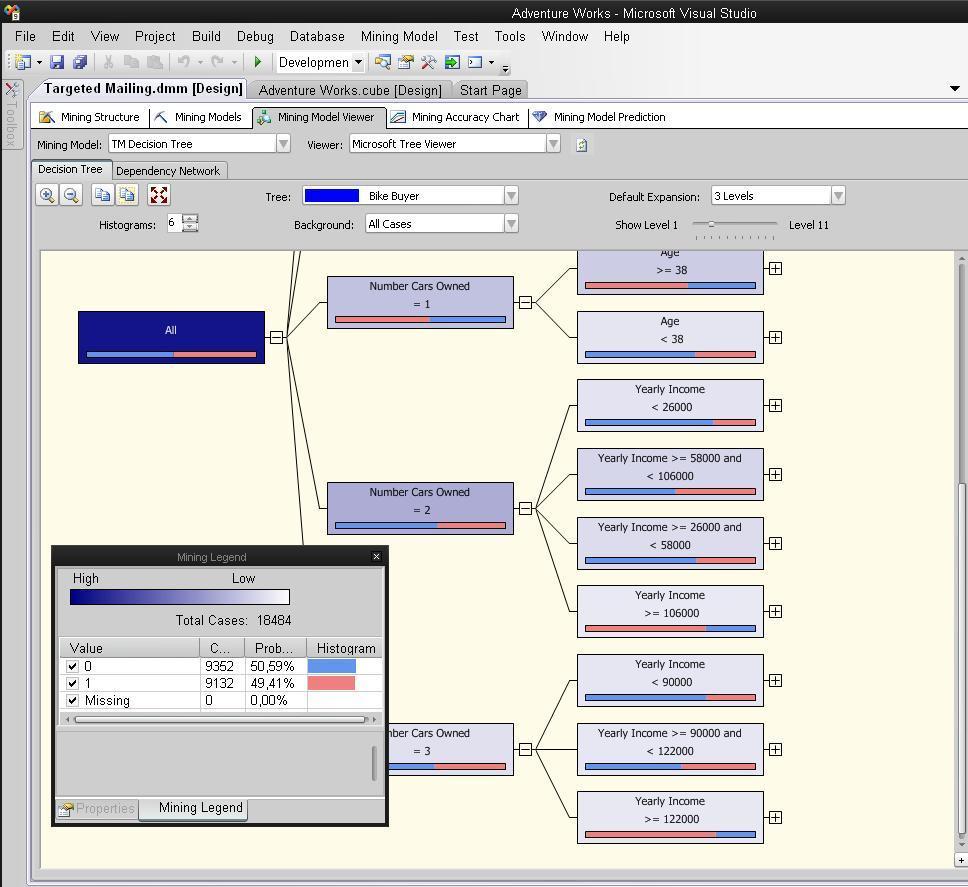Click the disabled Cut scissors icon

[x=109, y=62]
